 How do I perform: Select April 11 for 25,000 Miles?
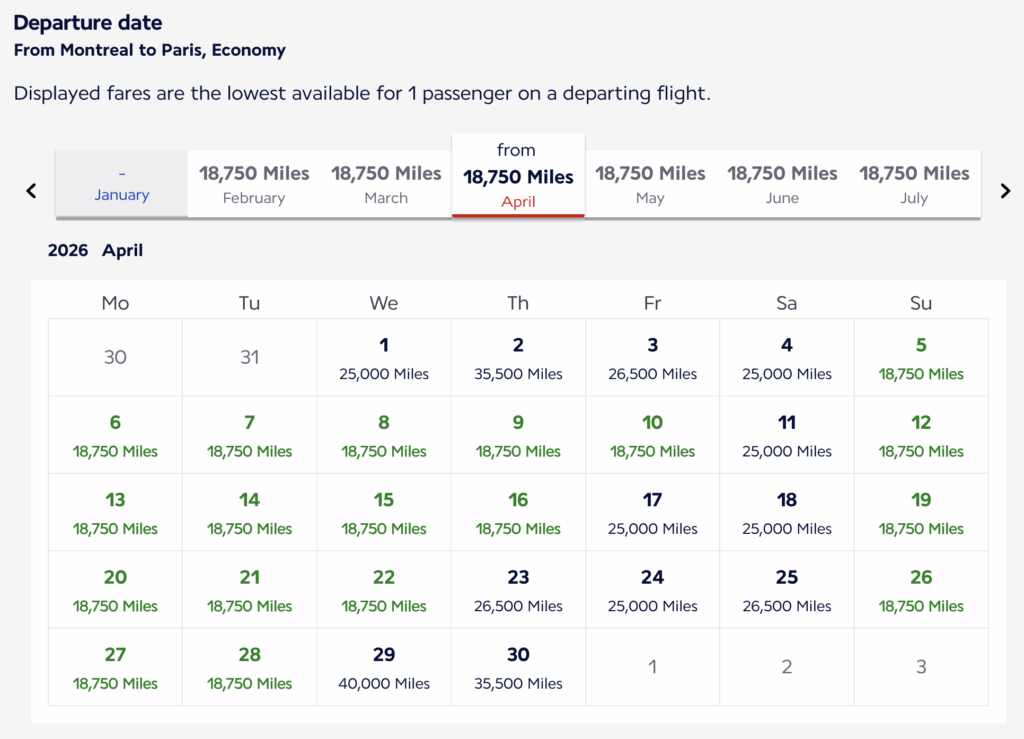pyautogui.click(x=786, y=435)
